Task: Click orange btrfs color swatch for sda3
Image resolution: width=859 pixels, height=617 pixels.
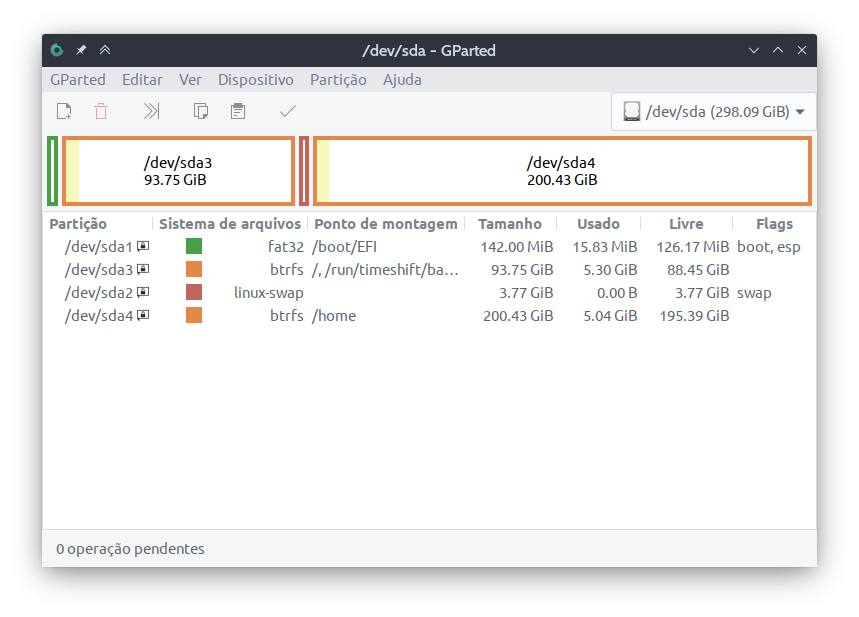Action: click(194, 269)
